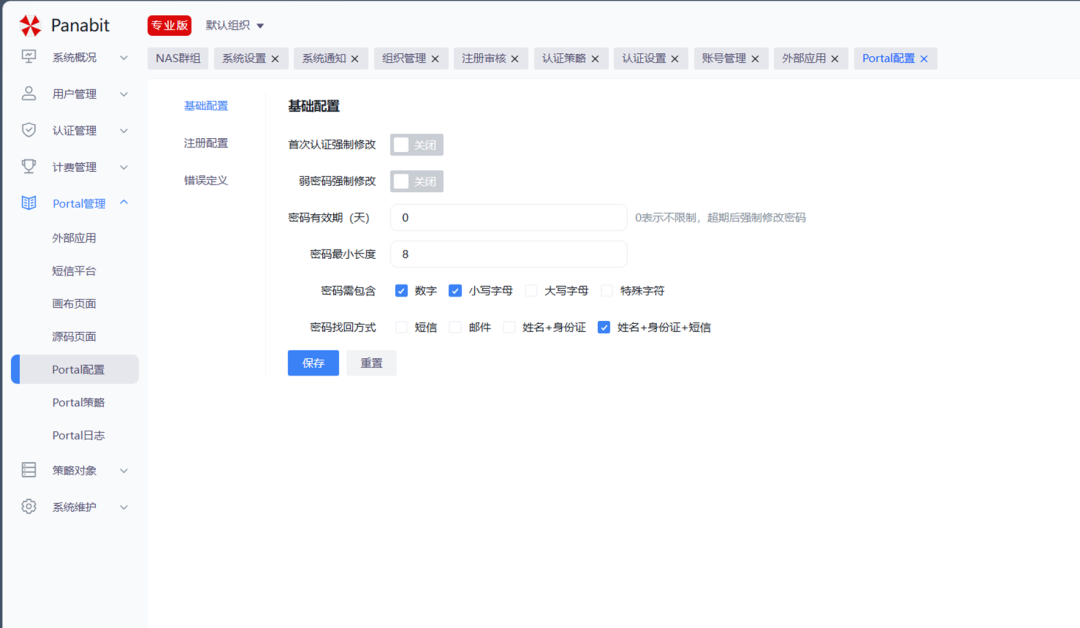This screenshot has height=628, width=1080.
Task: Open 外部应用 in the sidebar
Action: (74, 238)
